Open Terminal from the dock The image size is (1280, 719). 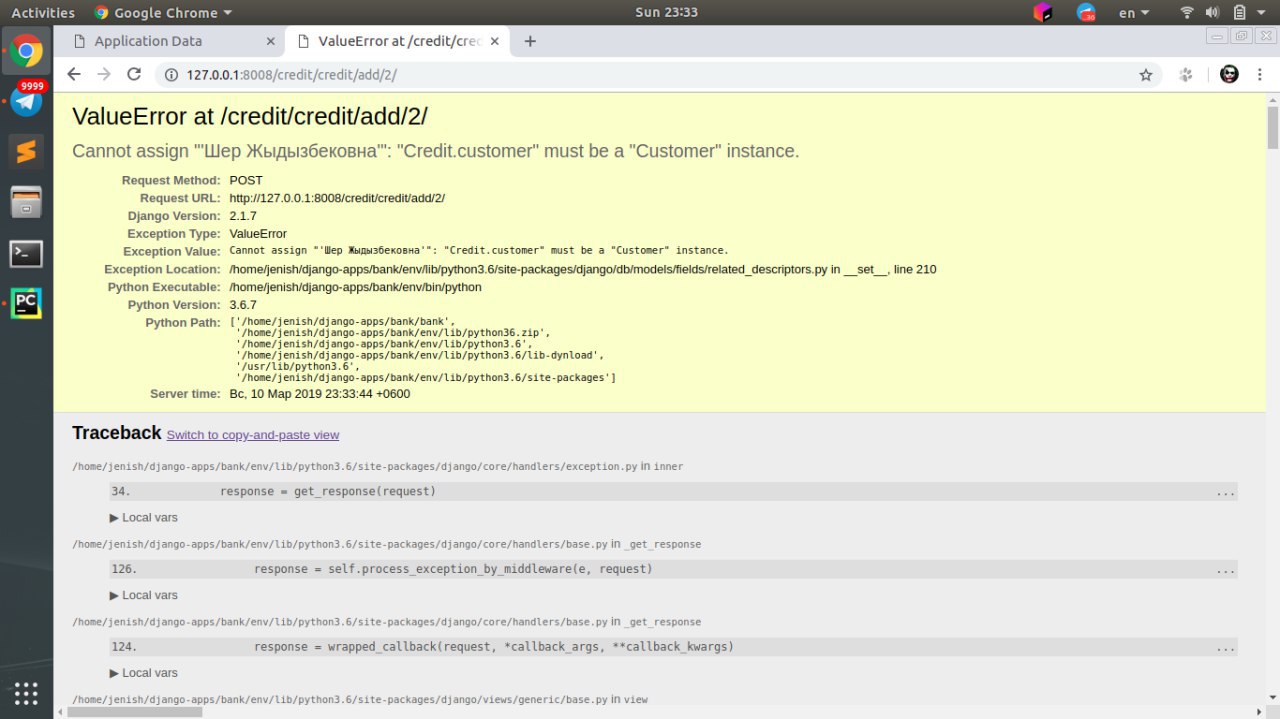click(27, 253)
